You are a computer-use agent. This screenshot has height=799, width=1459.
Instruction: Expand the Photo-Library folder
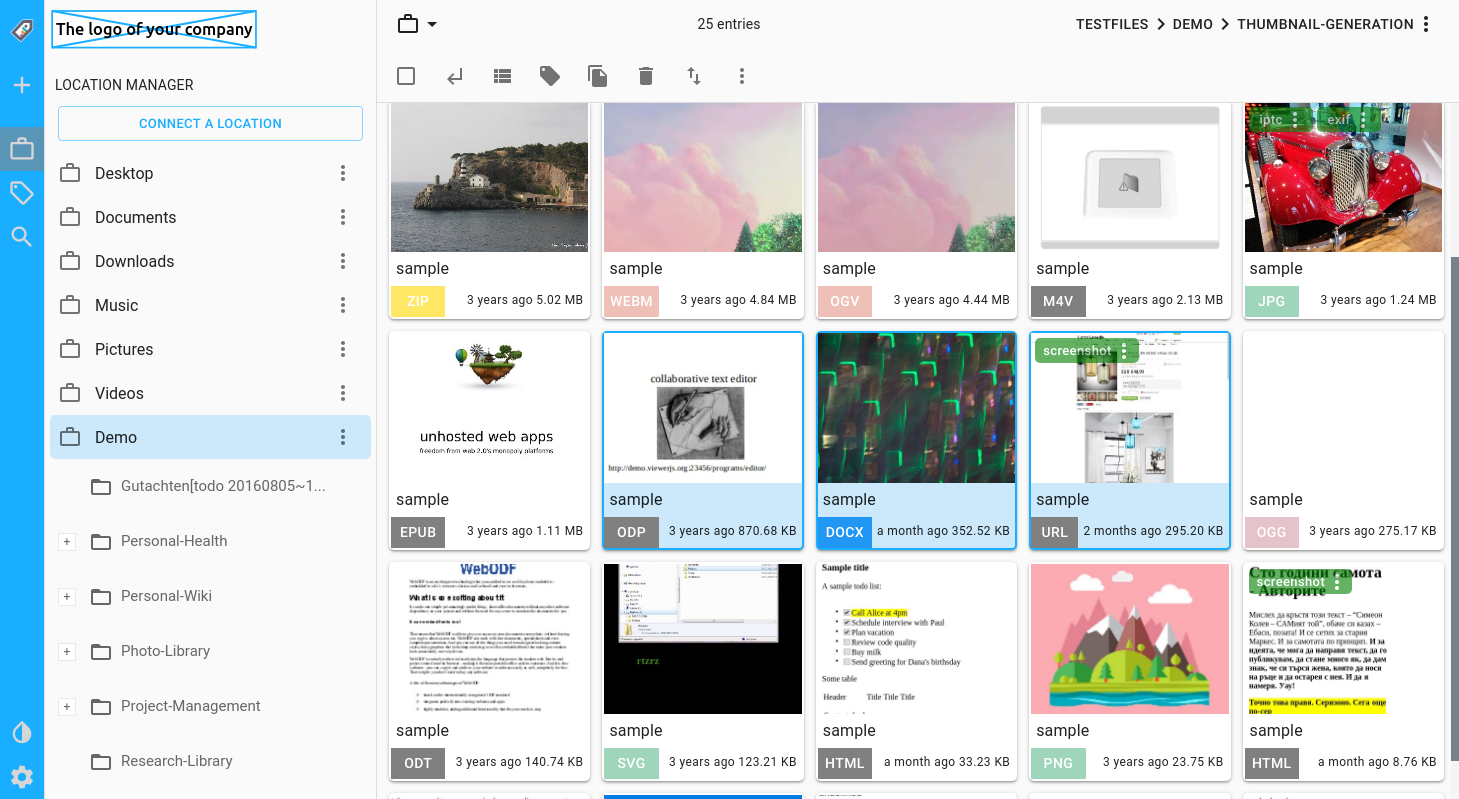pyautogui.click(x=66, y=651)
